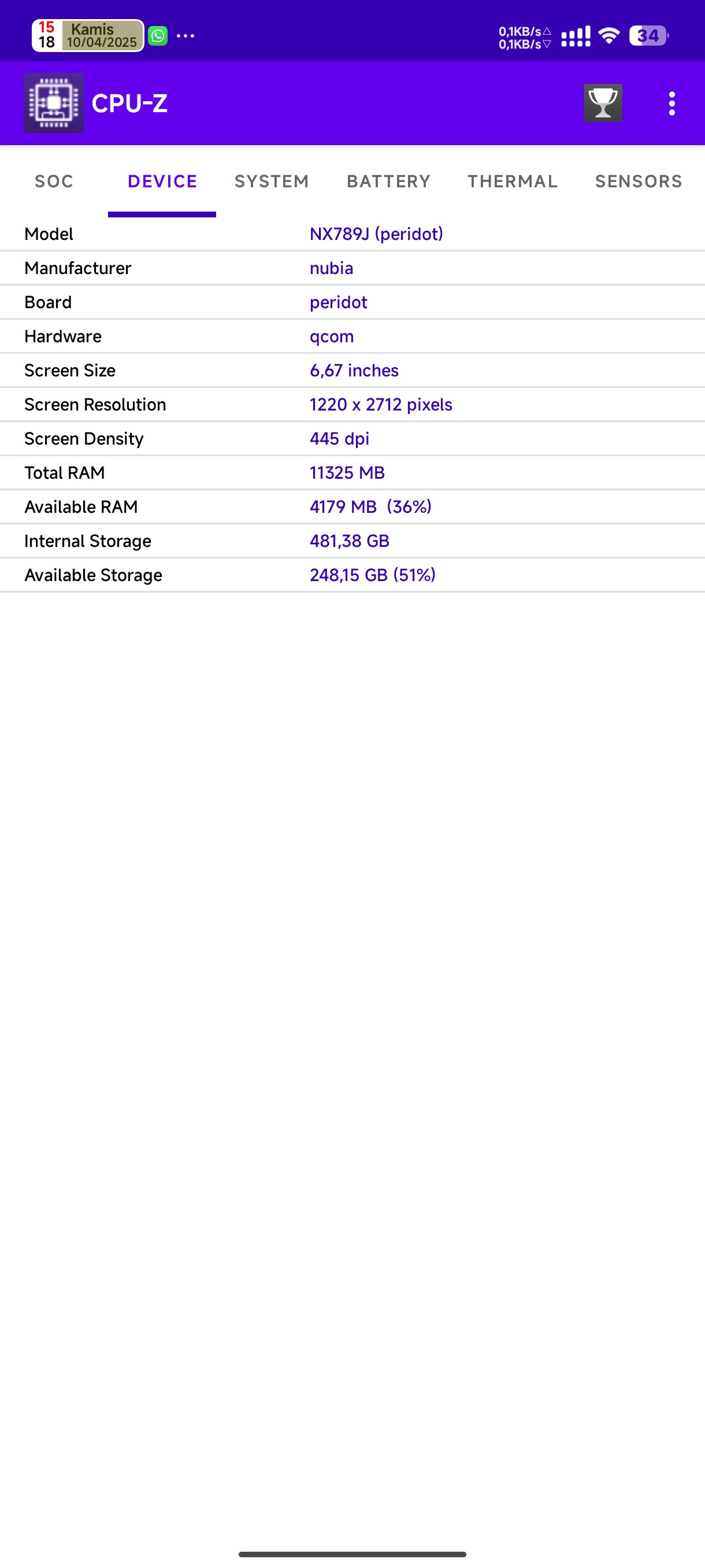
Task: Switch to the SYSTEM tab
Action: [272, 181]
